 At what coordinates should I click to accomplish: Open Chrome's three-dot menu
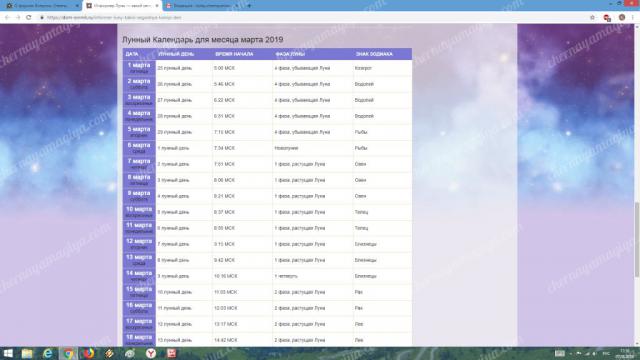(633, 18)
